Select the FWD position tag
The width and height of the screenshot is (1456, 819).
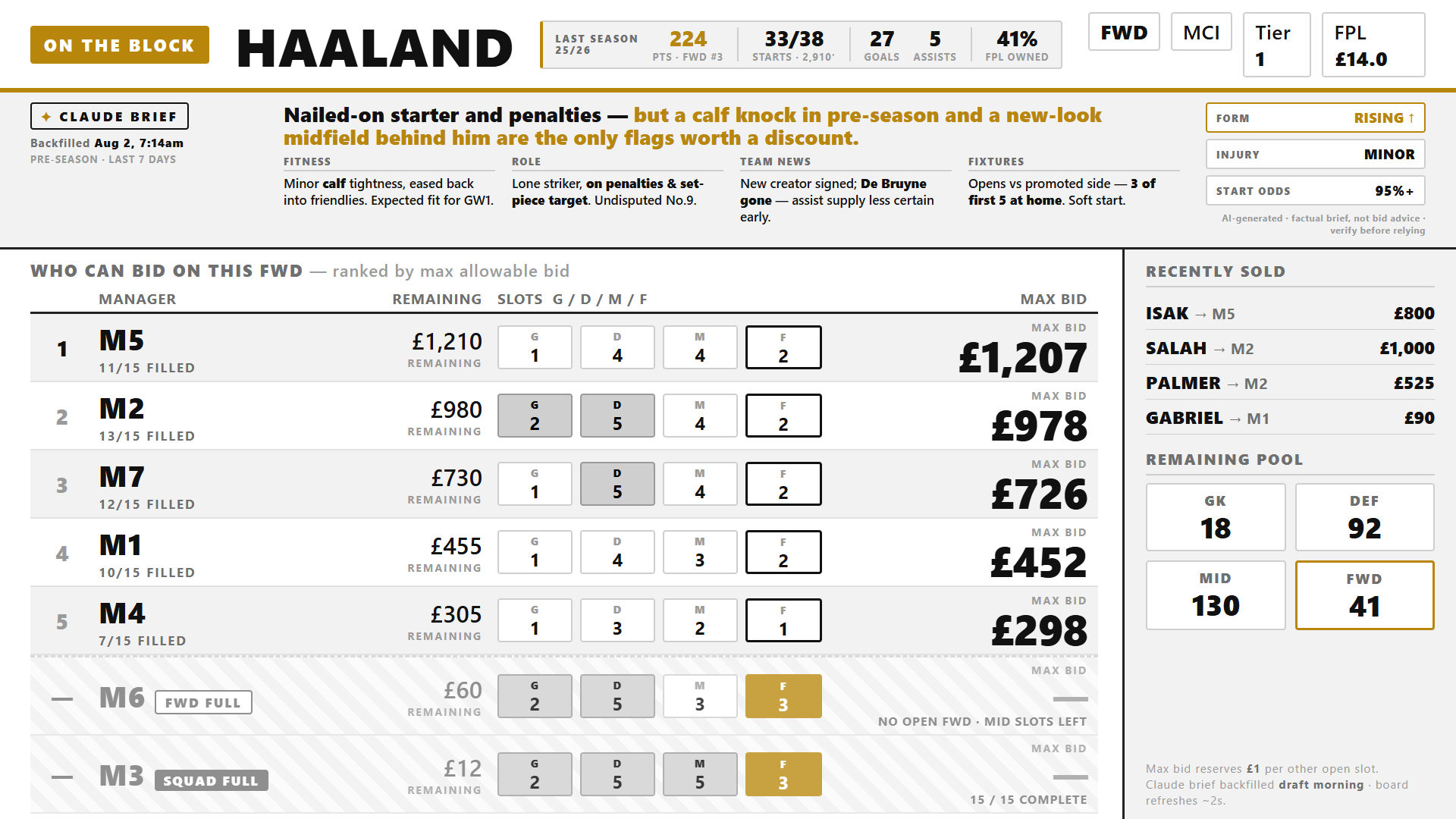pyautogui.click(x=1124, y=32)
